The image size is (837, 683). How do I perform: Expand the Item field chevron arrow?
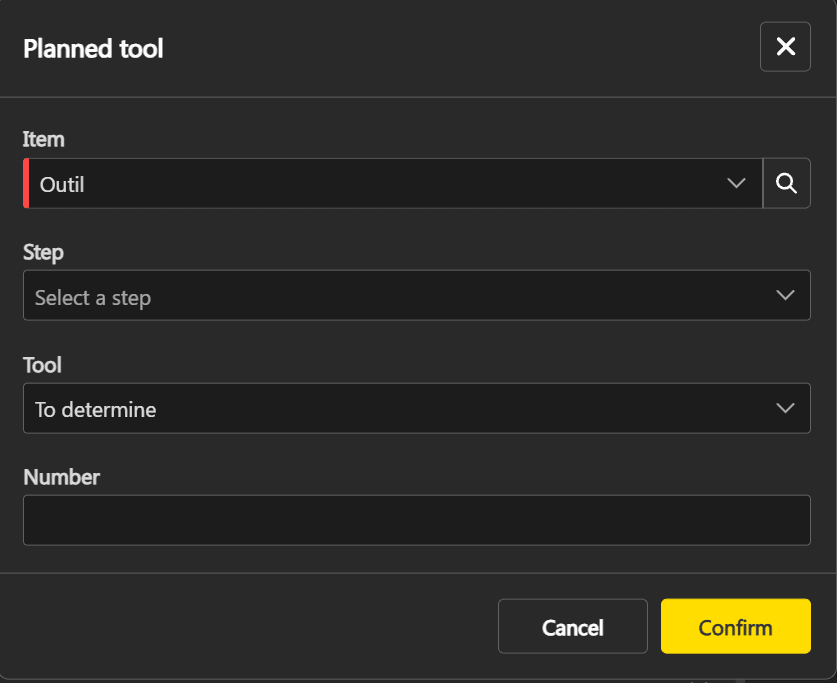736,183
